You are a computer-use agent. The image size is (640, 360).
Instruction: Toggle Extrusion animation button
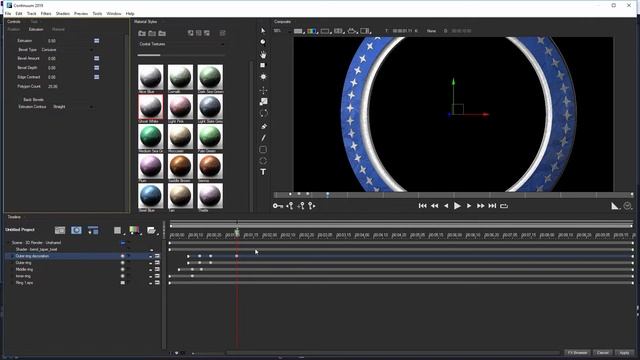point(96,41)
